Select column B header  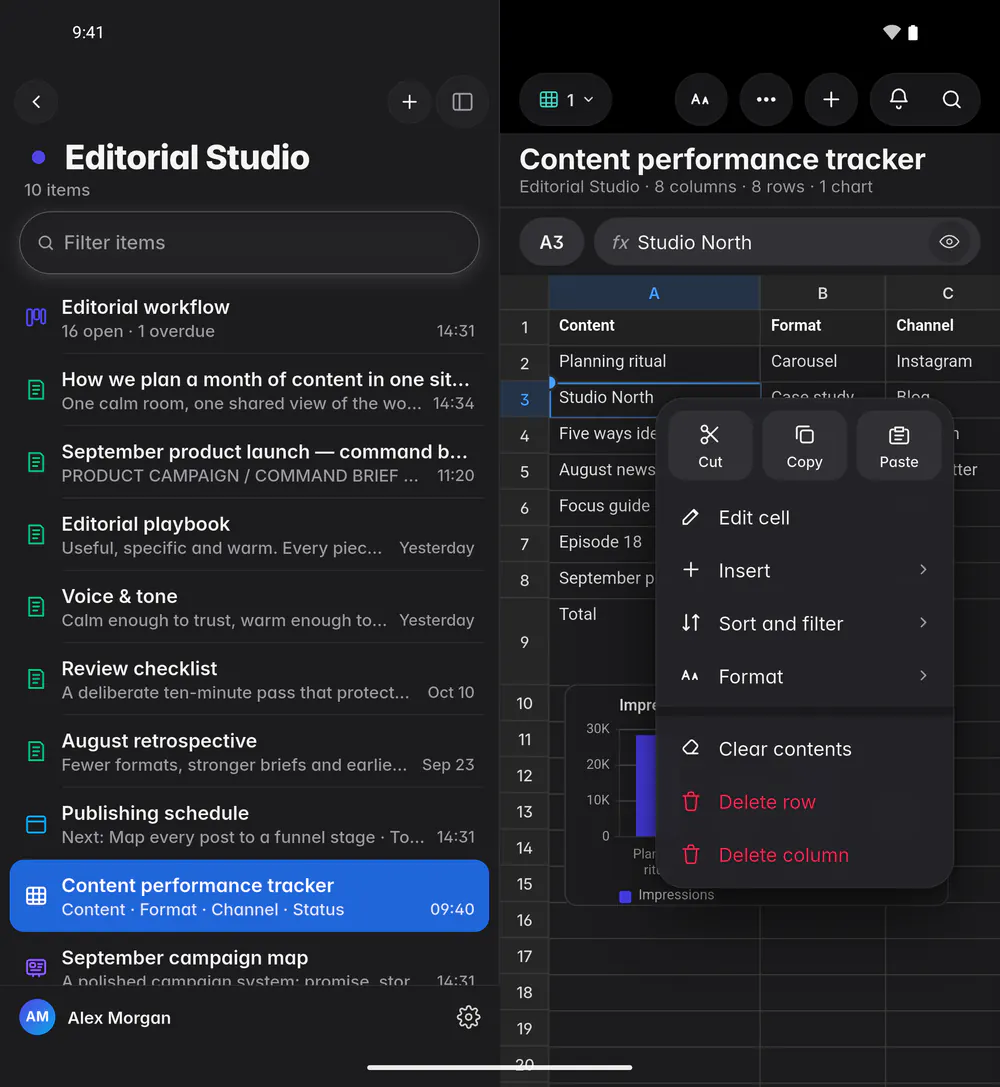(823, 293)
